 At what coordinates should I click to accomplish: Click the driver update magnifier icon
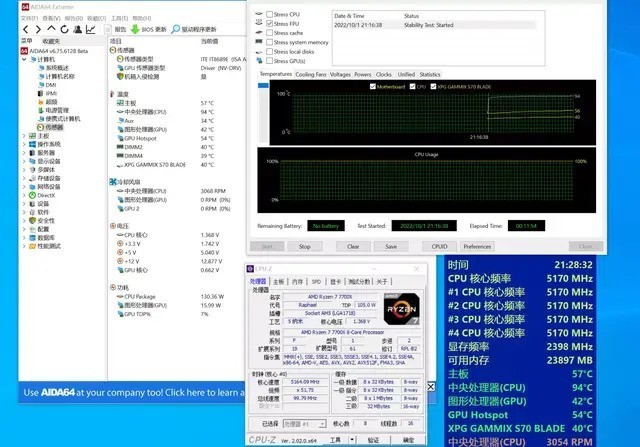[x=176, y=29]
